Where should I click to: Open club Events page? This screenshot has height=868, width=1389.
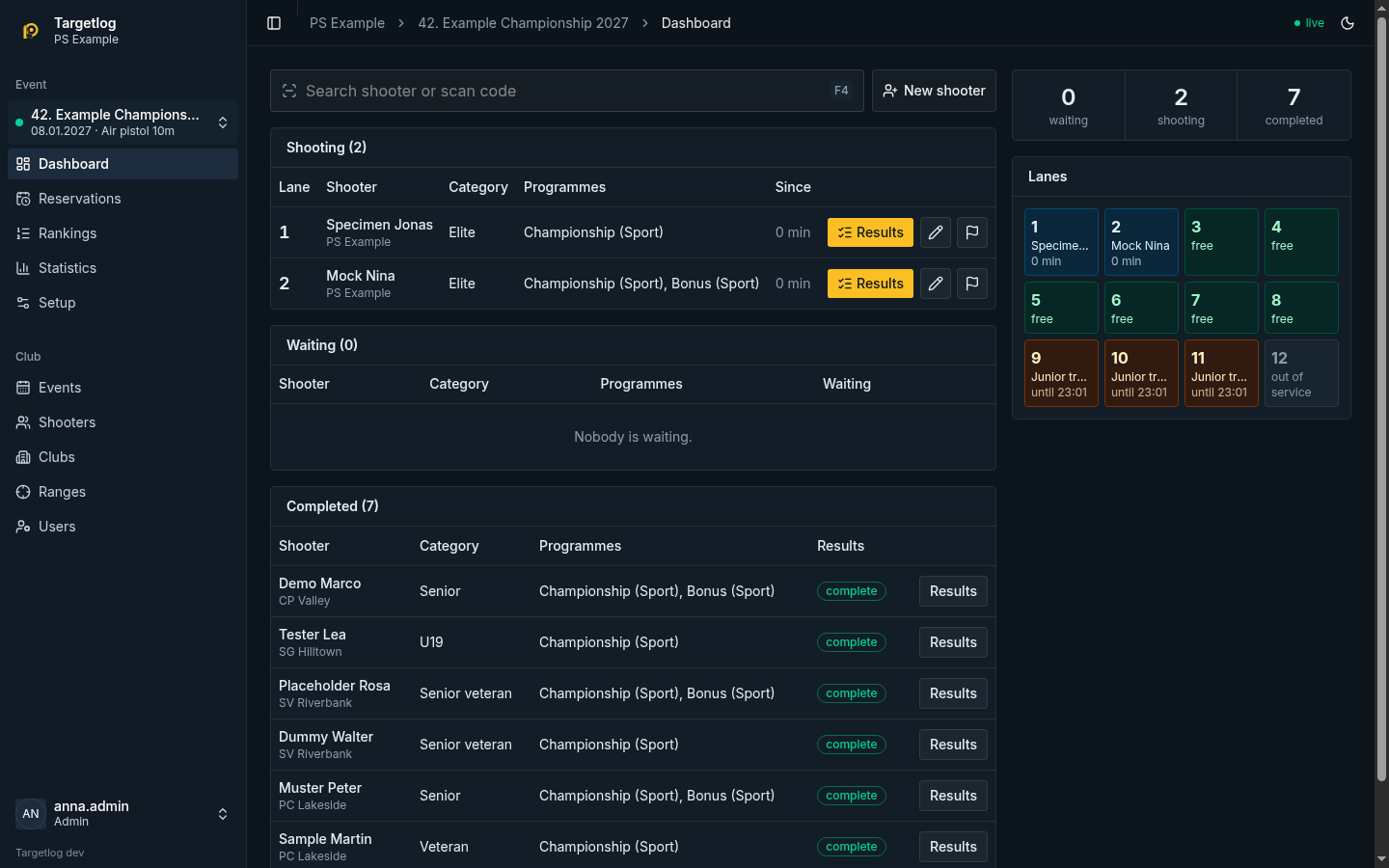click(x=123, y=388)
